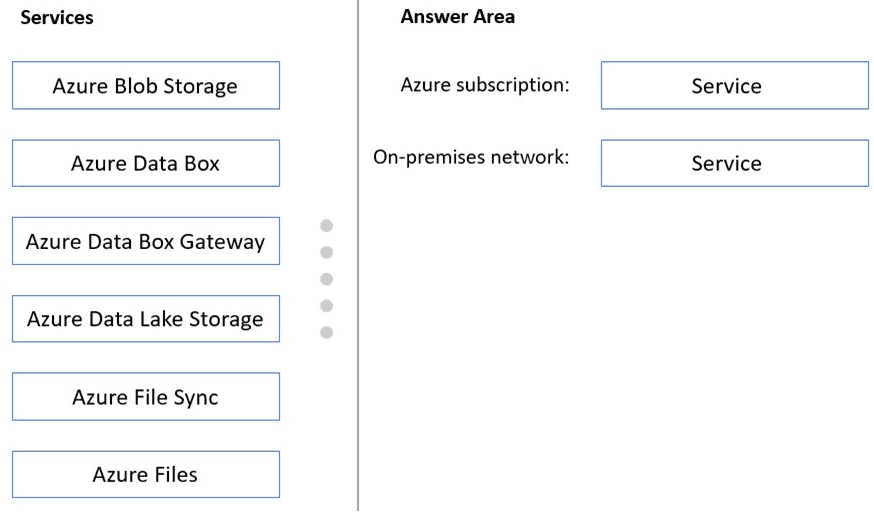Choose the Azure Data Box Gateway service
This screenshot has height=515, width=874.
145,241
